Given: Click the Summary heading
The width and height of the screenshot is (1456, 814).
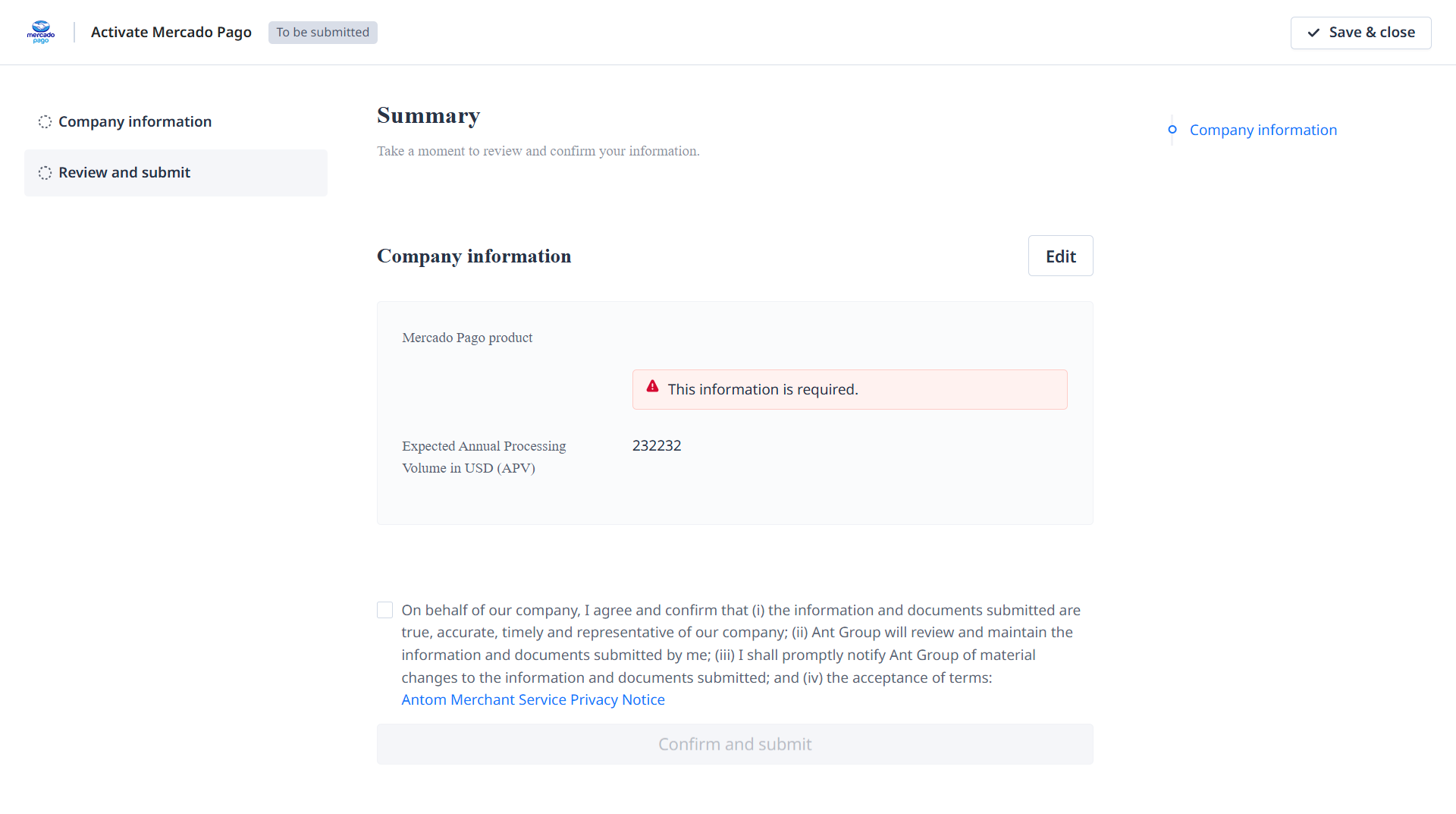Looking at the screenshot, I should tap(428, 116).
